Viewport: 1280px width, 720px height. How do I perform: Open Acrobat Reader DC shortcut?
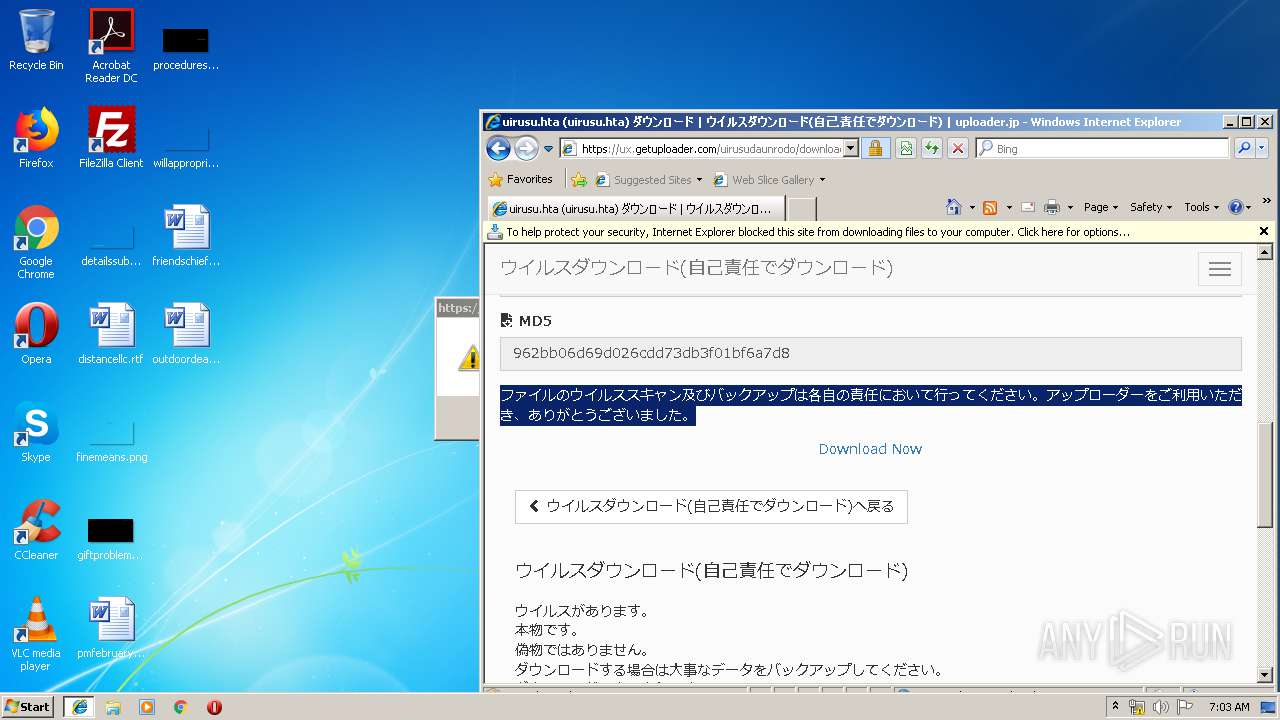111,45
